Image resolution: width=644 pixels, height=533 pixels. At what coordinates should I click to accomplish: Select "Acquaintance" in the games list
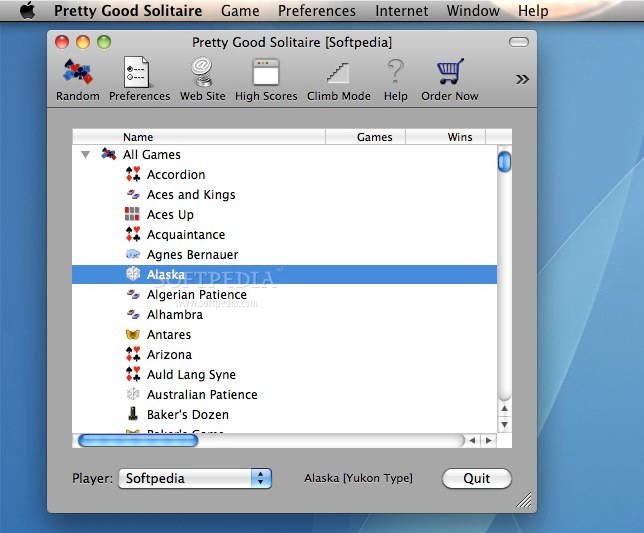tap(186, 234)
